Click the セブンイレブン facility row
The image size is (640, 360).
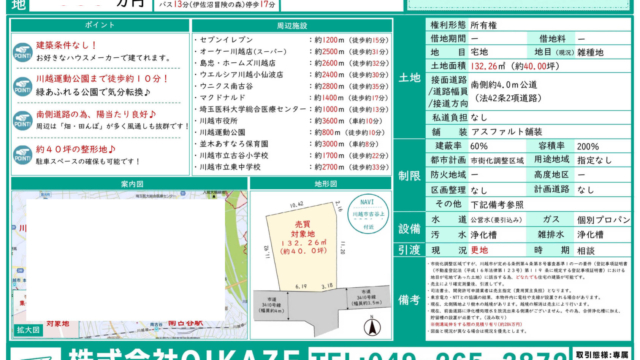point(292,40)
